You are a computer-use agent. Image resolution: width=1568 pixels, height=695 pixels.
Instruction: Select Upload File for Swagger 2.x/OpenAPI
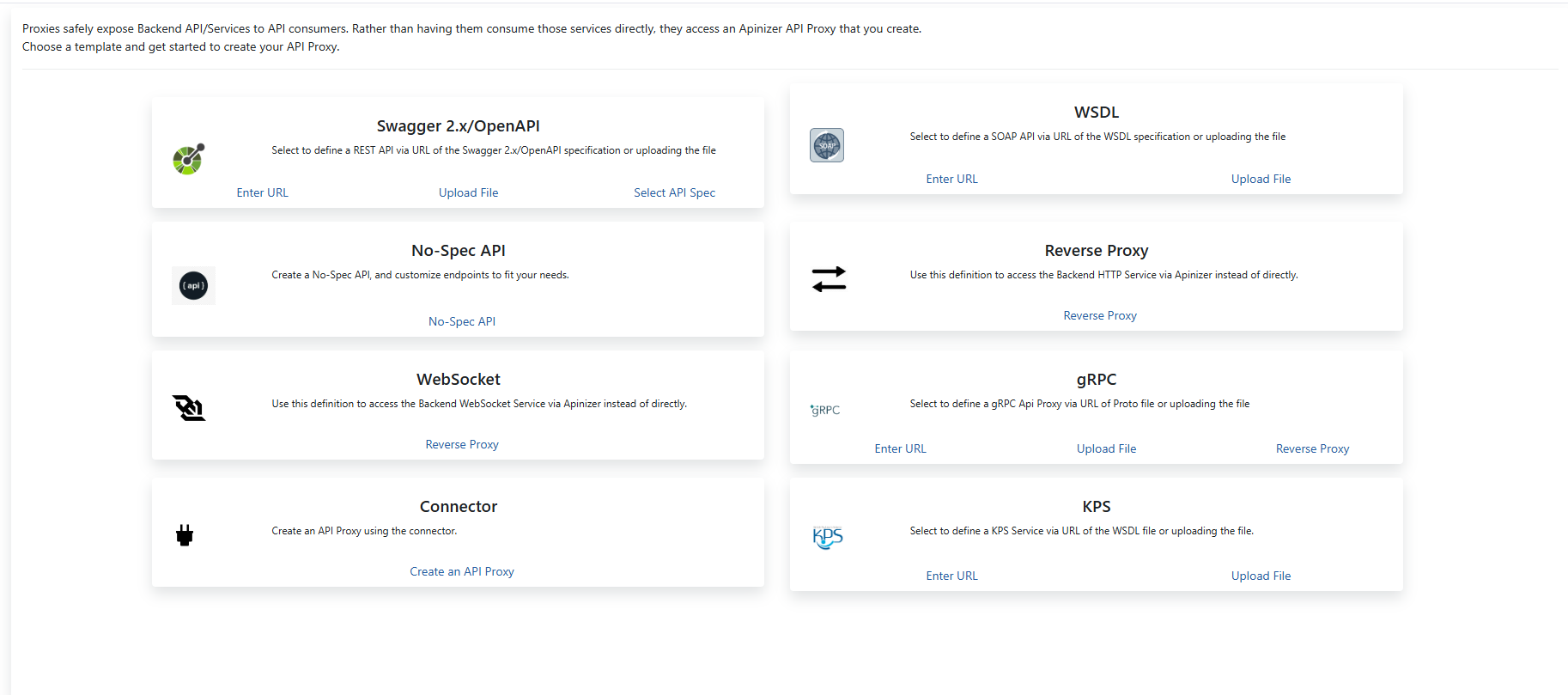coord(468,192)
